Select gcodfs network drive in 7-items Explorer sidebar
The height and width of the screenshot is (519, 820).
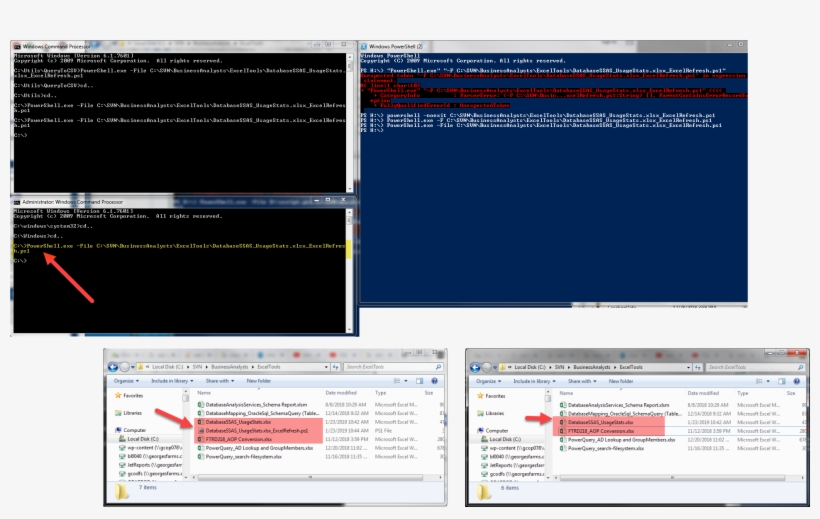click(x=150, y=473)
